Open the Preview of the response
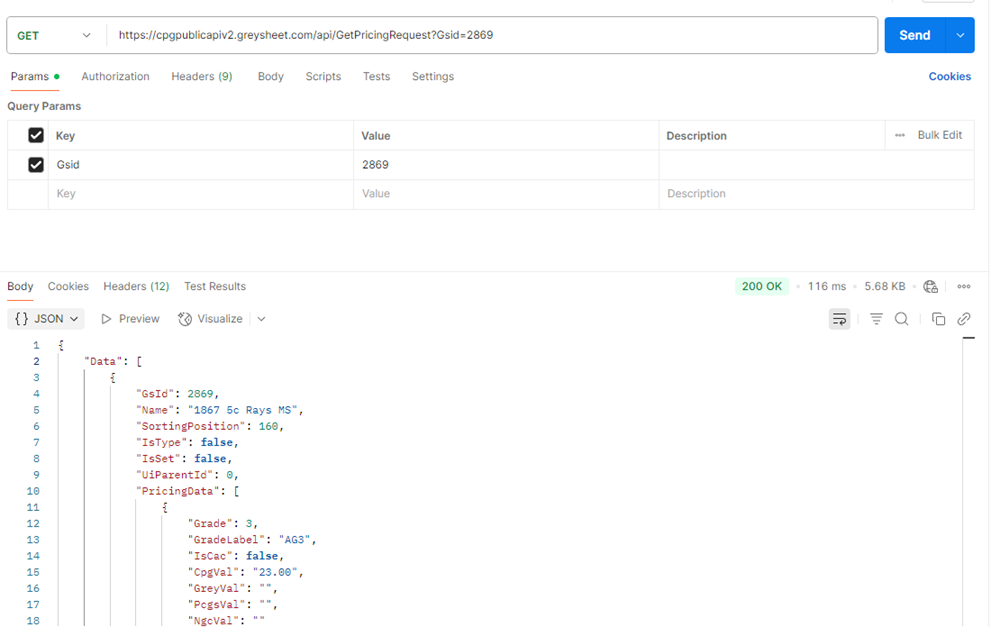 (129, 318)
